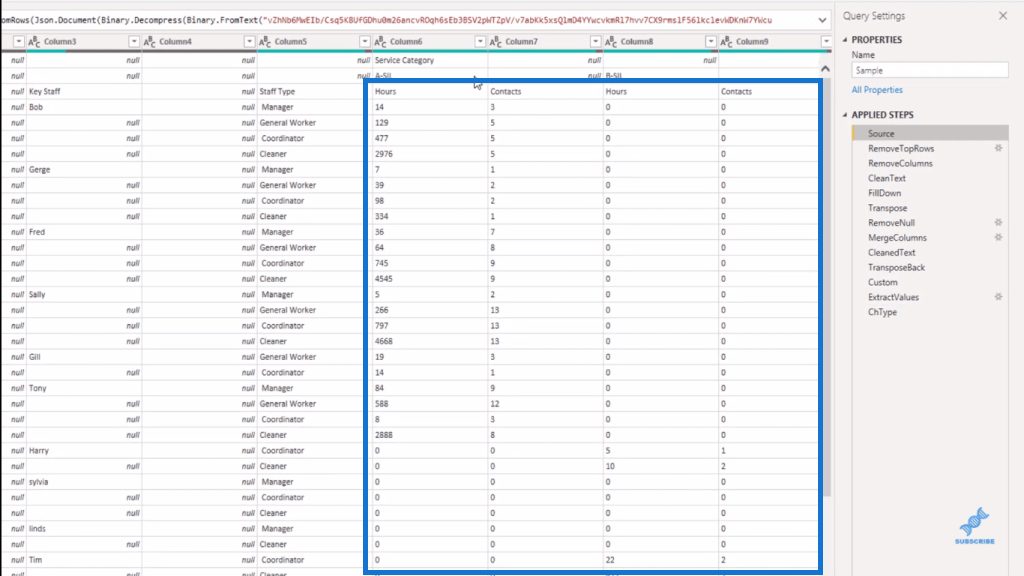Close the Query Settings pane
The height and width of the screenshot is (576, 1024).
tap(1003, 16)
